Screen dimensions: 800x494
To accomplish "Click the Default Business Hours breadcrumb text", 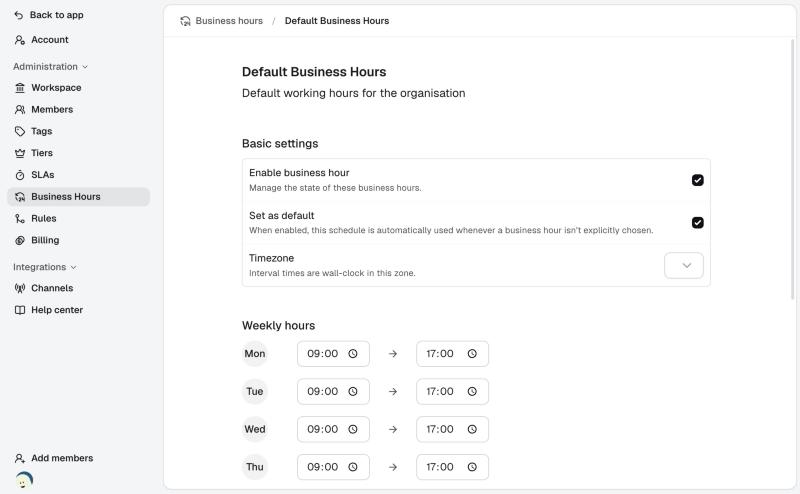I will pyautogui.click(x=337, y=21).
